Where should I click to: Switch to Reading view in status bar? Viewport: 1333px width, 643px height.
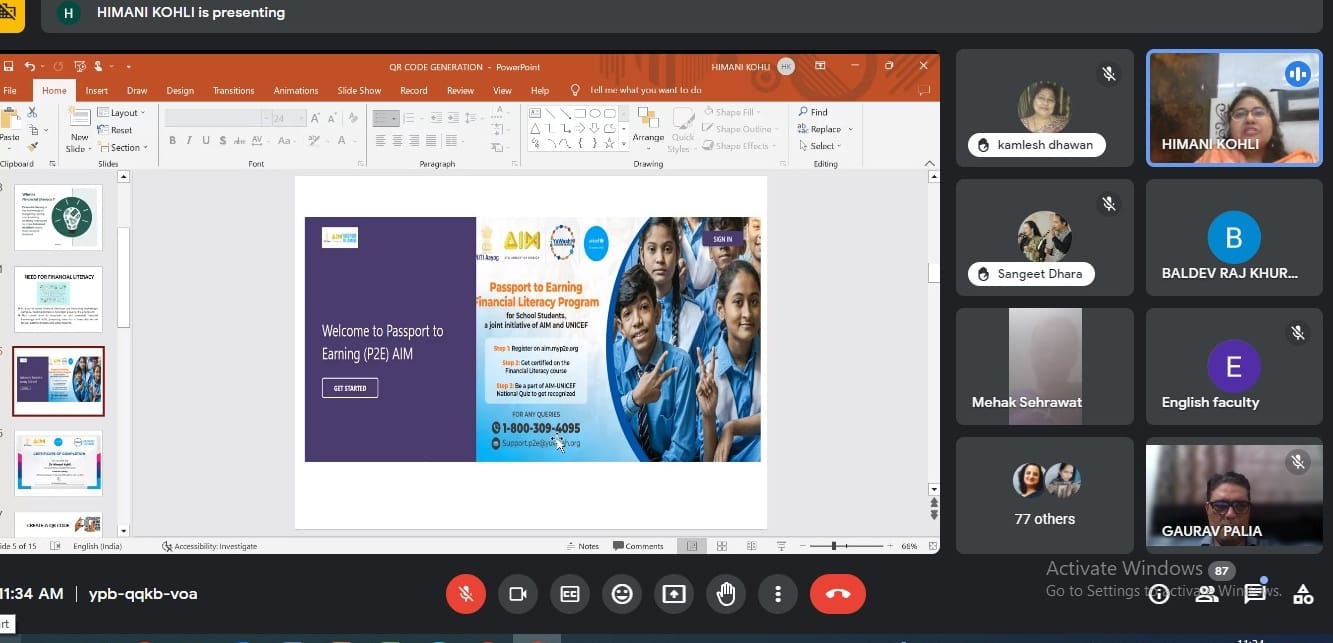(750, 546)
